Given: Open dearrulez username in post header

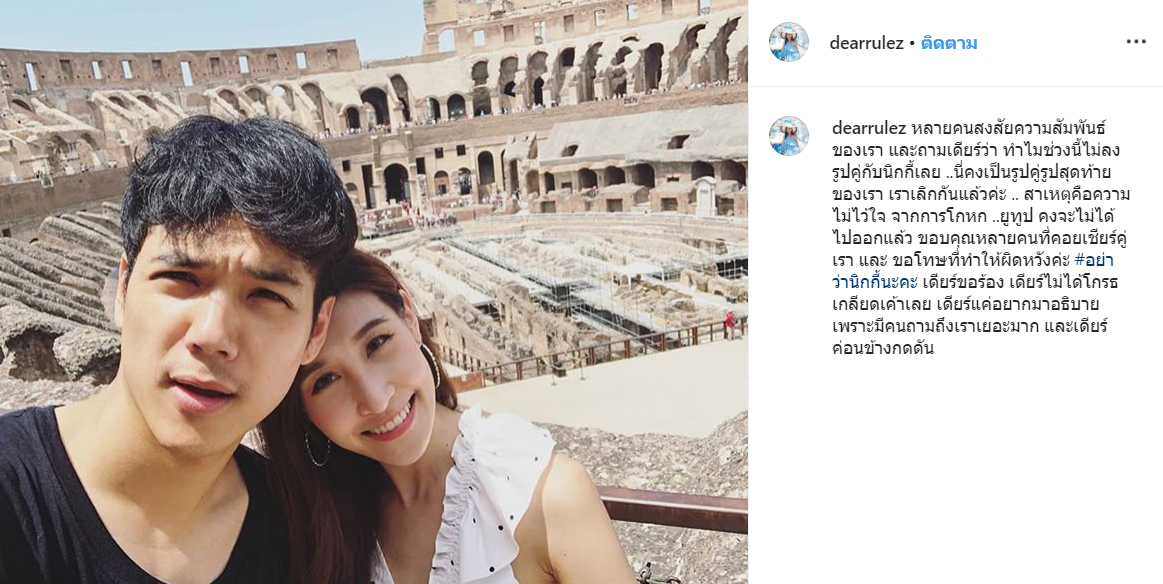Looking at the screenshot, I should (866, 43).
